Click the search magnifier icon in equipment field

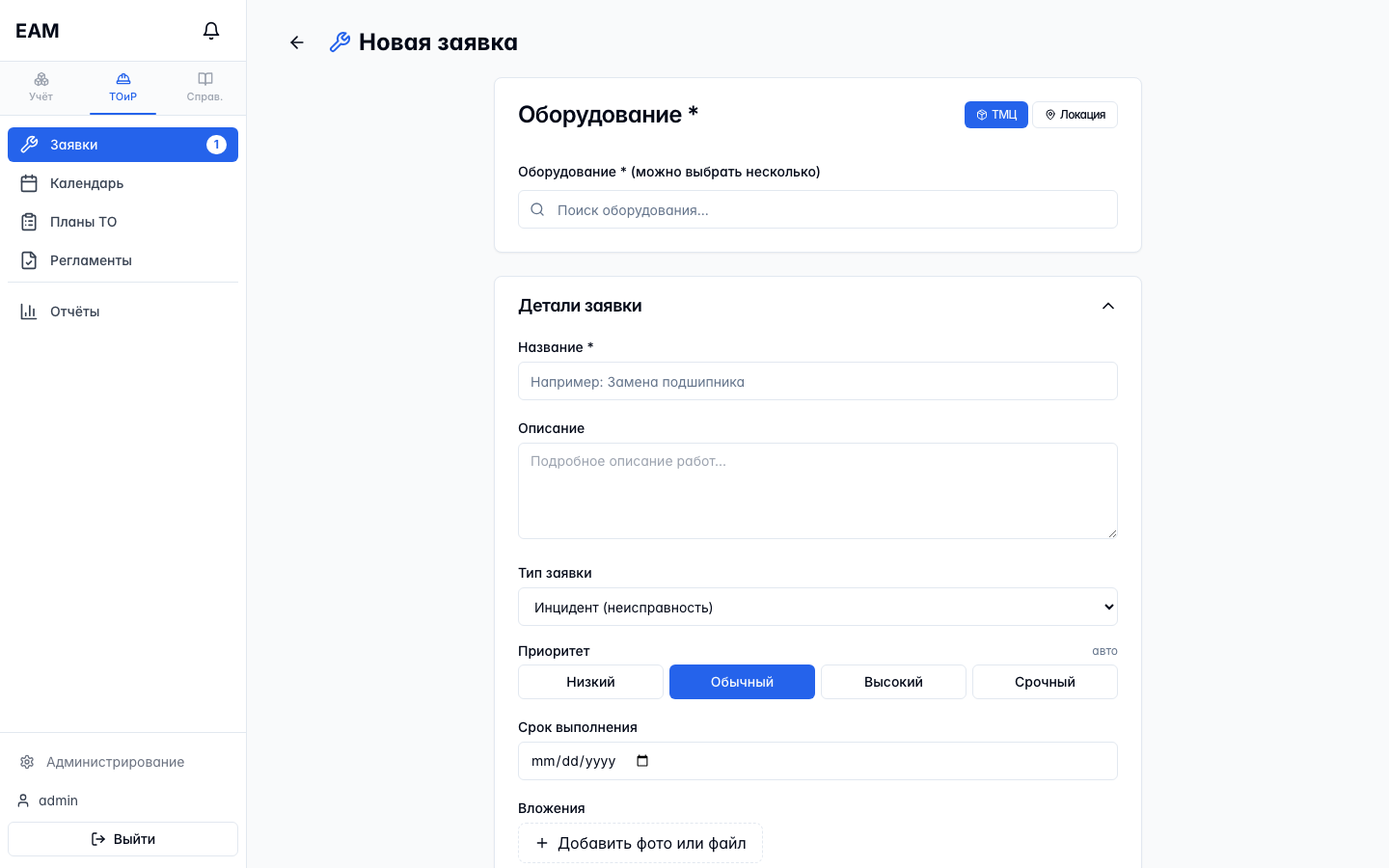click(x=537, y=209)
